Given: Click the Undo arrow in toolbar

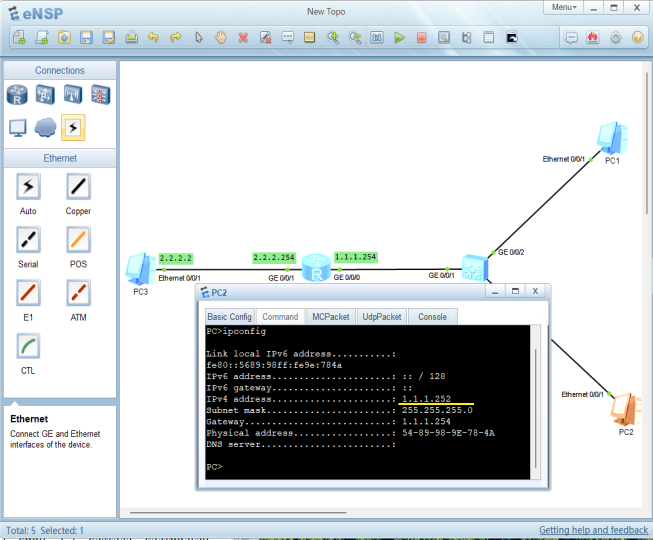Looking at the screenshot, I should pyautogui.click(x=153, y=38).
